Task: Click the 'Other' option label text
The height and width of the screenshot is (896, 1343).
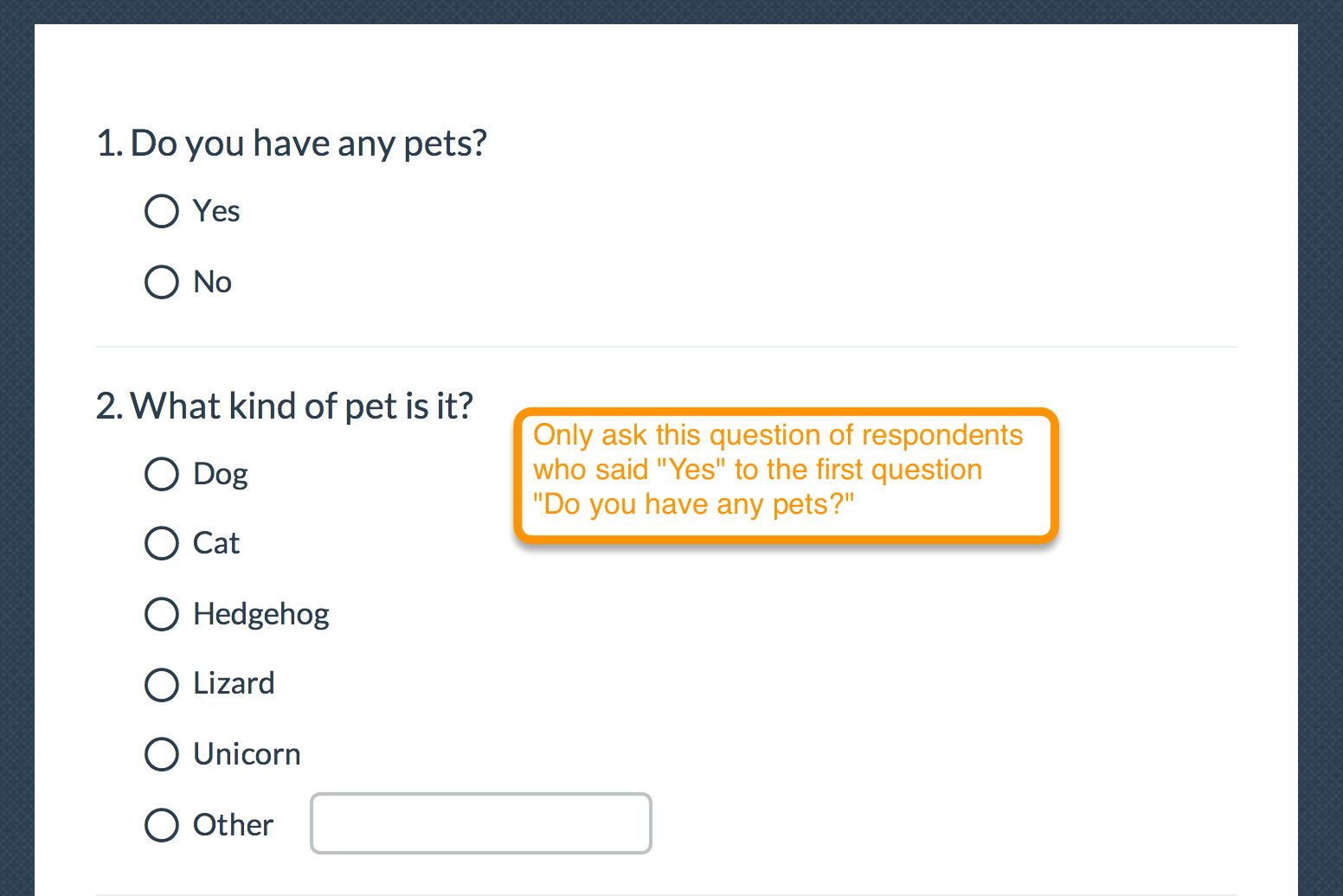Action: (233, 825)
